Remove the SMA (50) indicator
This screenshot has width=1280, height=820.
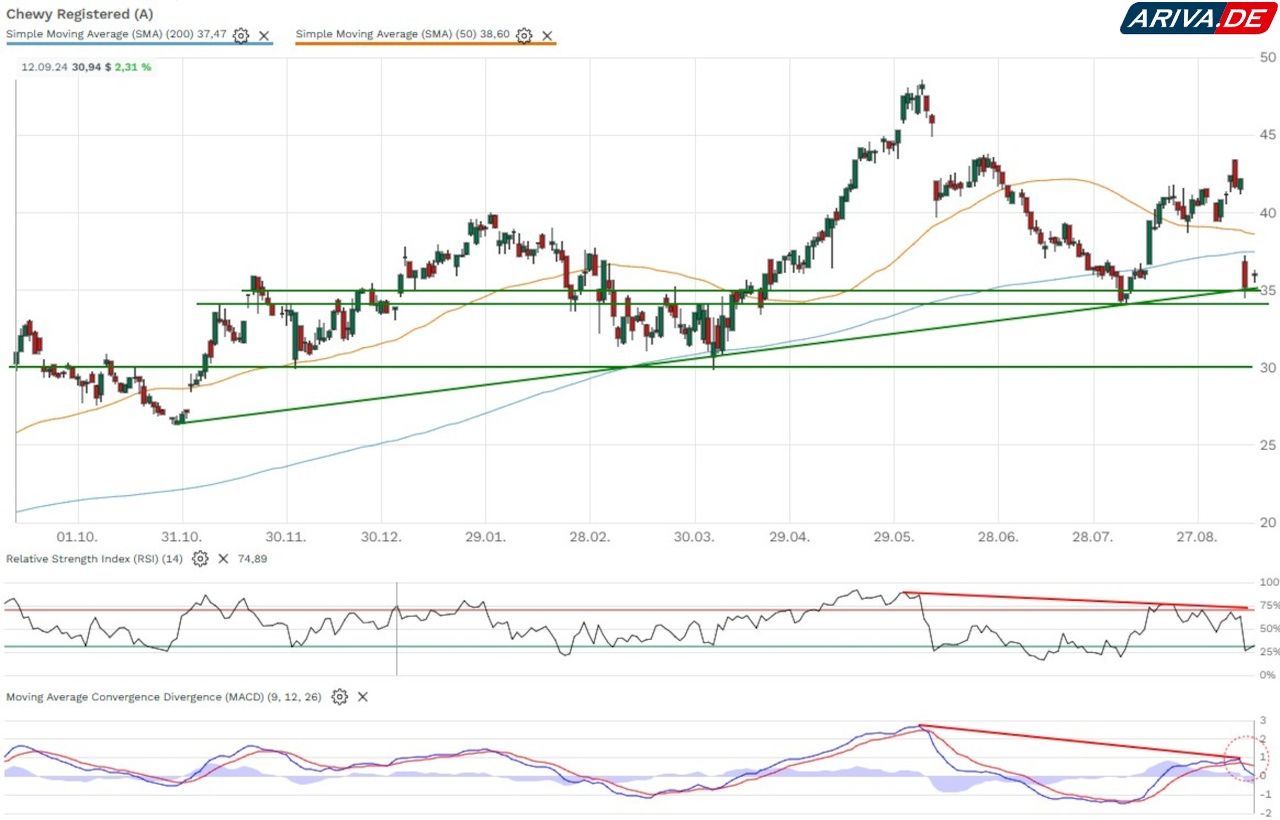point(547,35)
